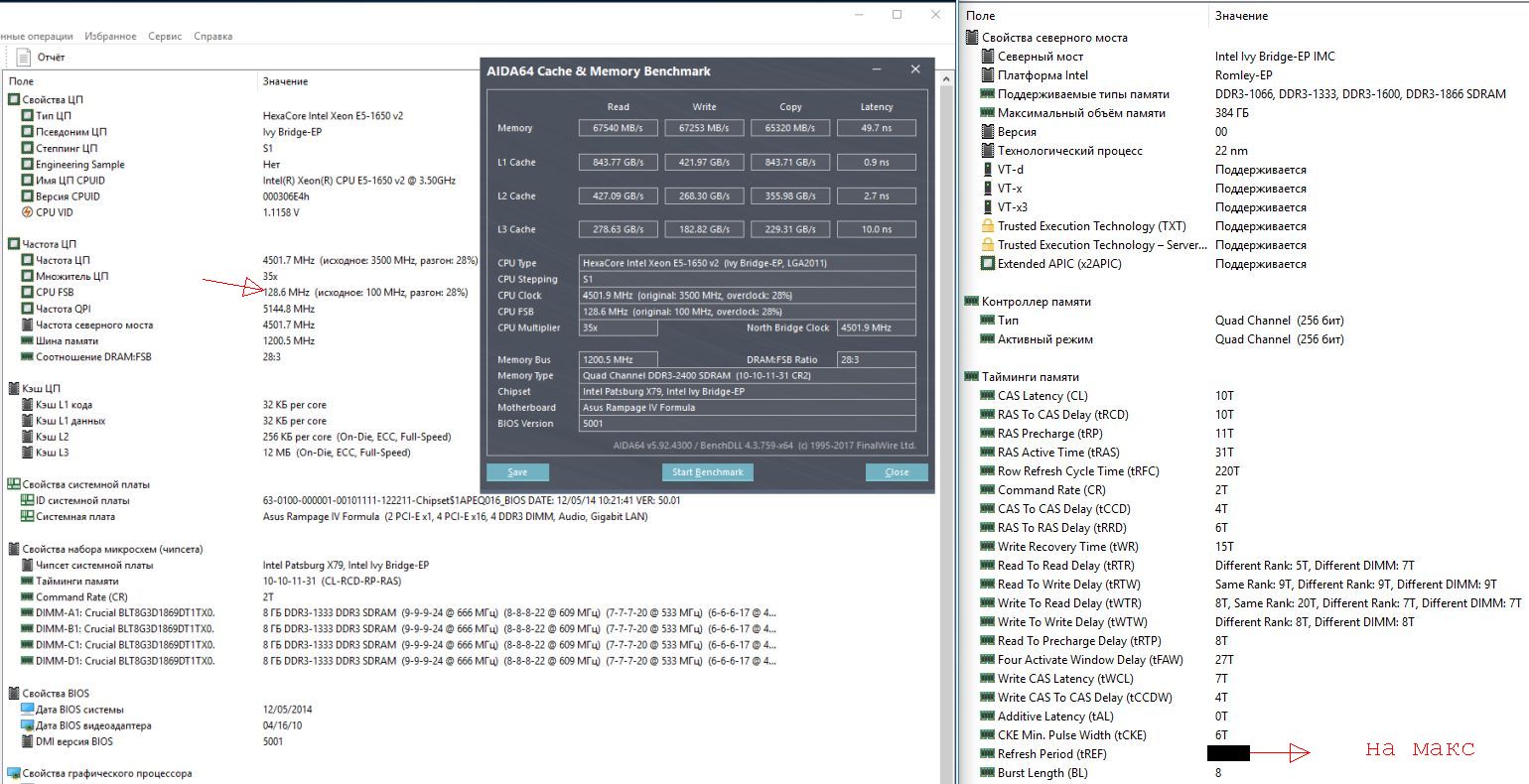Select the memory icon beside 'CAS Latency (CL)'

[987, 396]
